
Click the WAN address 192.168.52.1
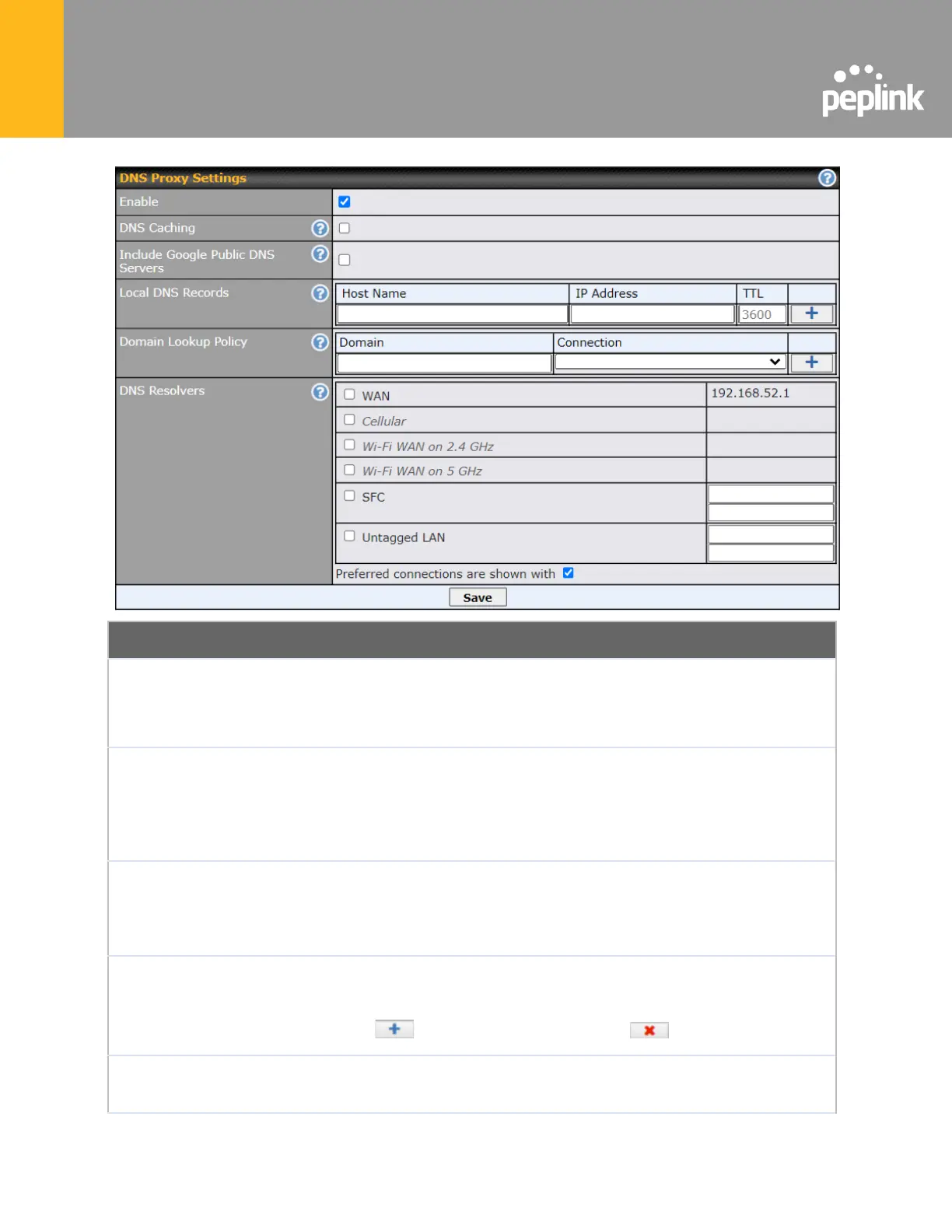pyautogui.click(x=751, y=393)
